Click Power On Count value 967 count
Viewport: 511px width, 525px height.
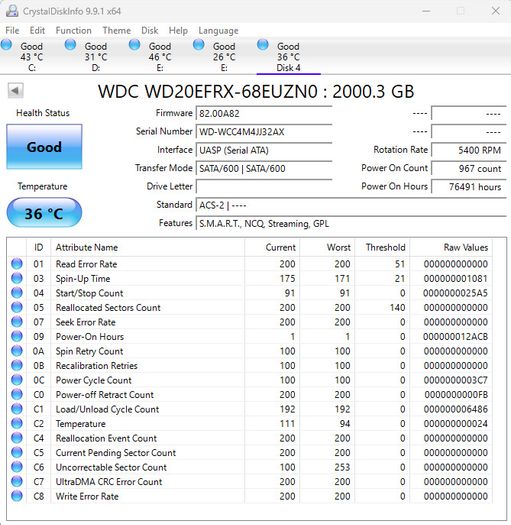pyautogui.click(x=469, y=168)
